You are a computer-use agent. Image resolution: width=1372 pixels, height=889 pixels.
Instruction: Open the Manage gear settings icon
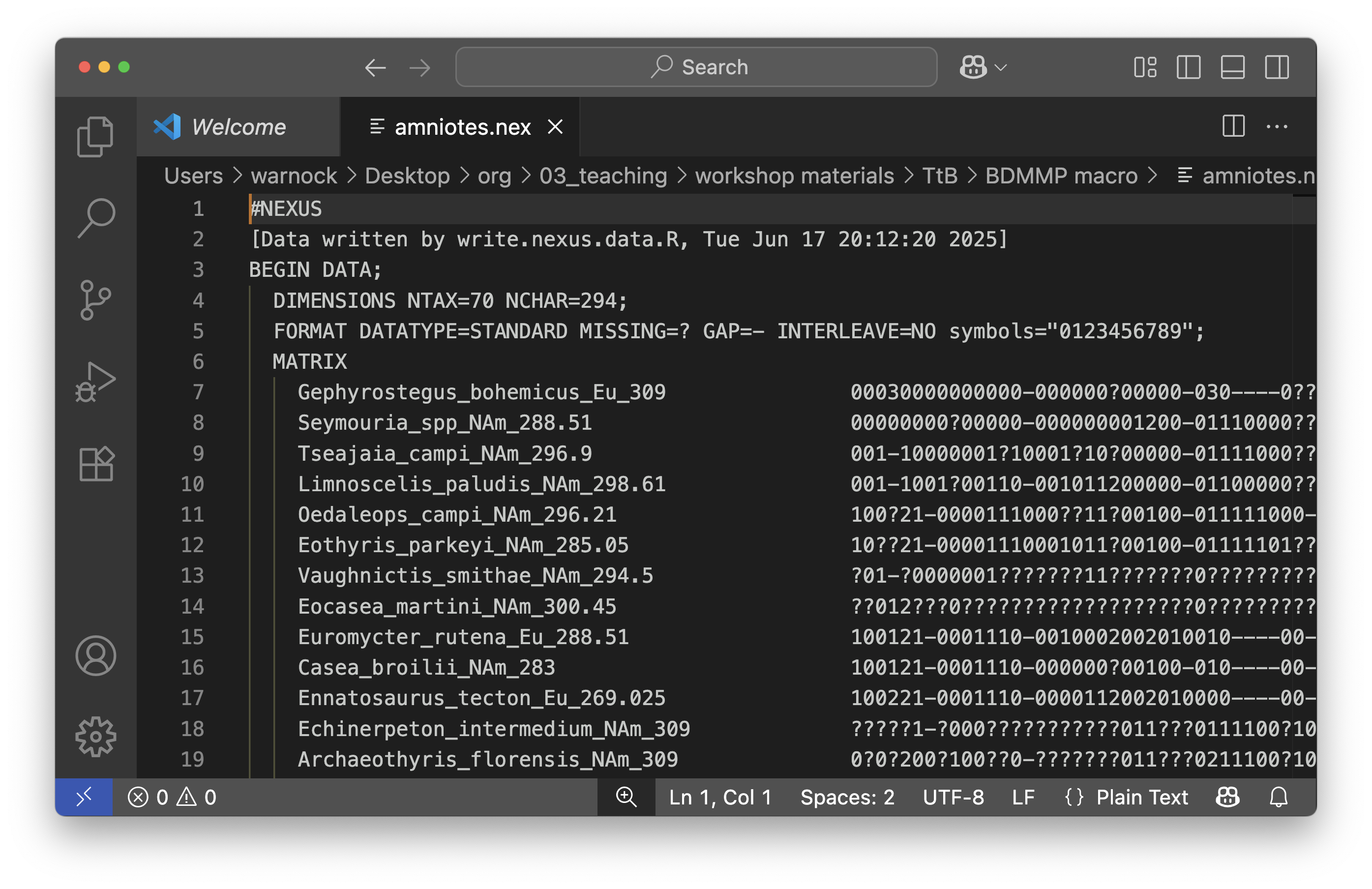point(95,736)
